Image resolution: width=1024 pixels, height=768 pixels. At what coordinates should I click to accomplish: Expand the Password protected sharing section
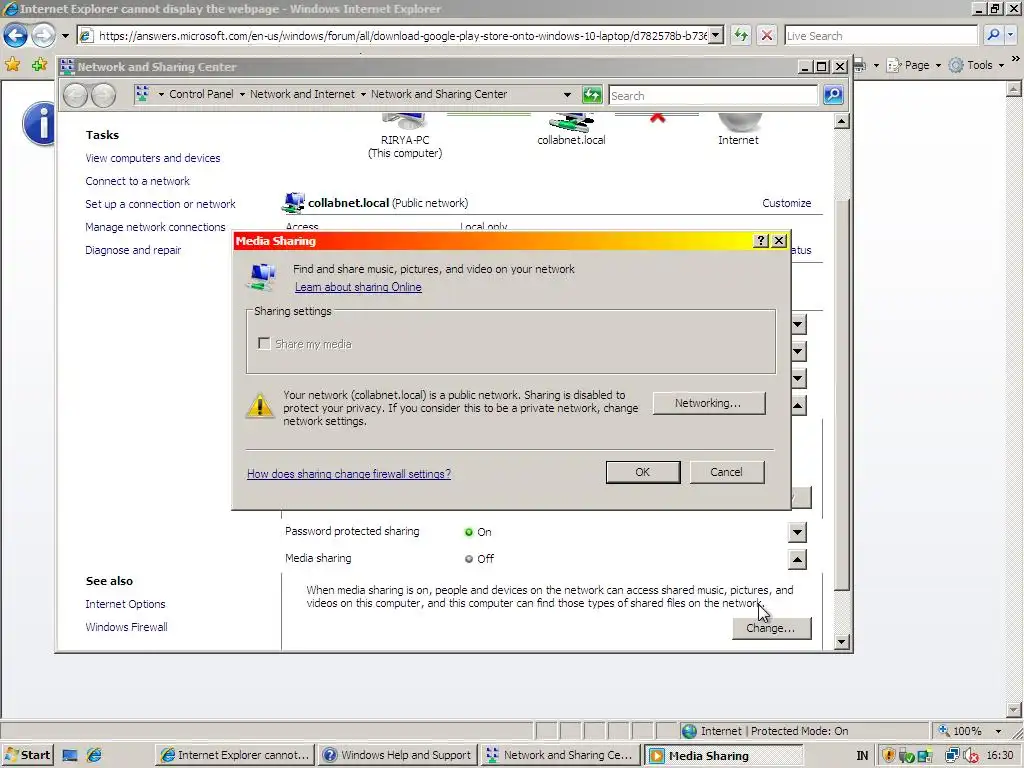pyautogui.click(x=797, y=532)
